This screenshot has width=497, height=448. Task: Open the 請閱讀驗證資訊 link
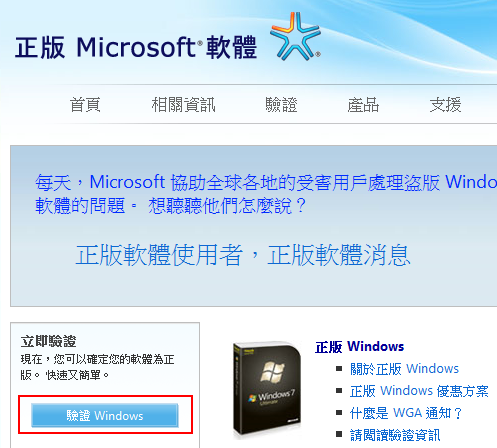click(395, 435)
